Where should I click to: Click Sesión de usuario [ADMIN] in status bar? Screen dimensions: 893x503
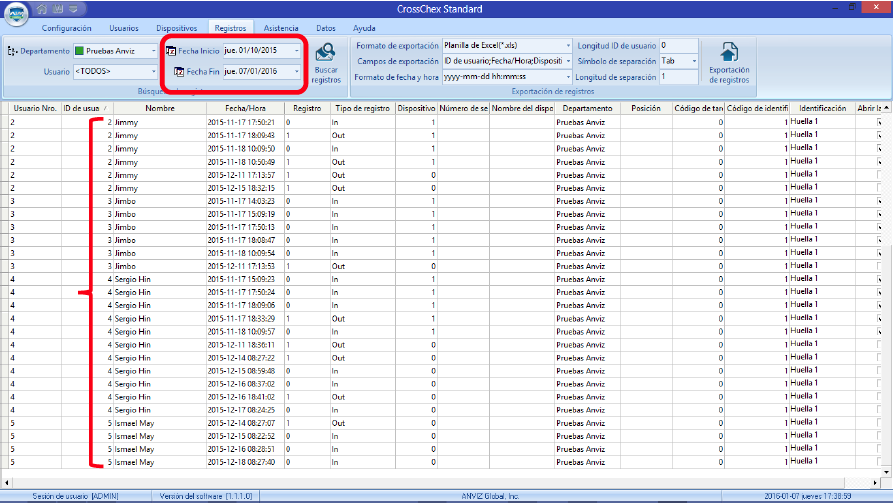click(x=75, y=496)
